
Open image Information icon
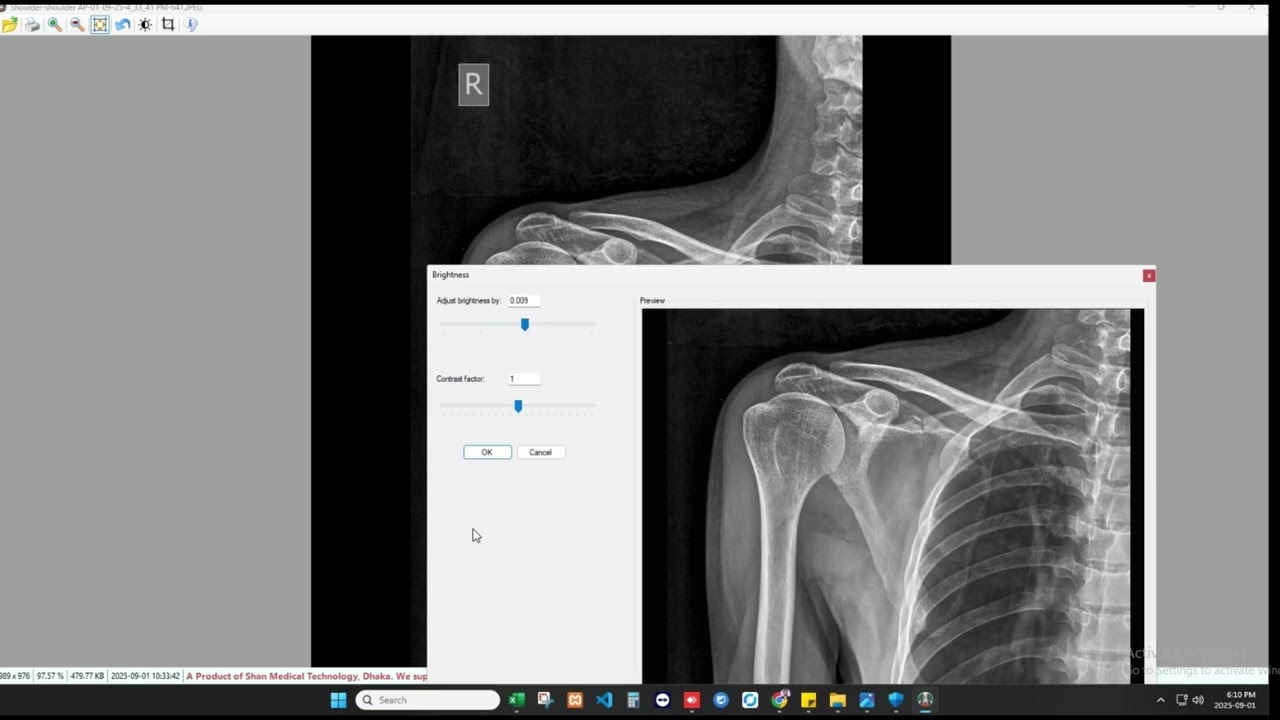[190, 24]
